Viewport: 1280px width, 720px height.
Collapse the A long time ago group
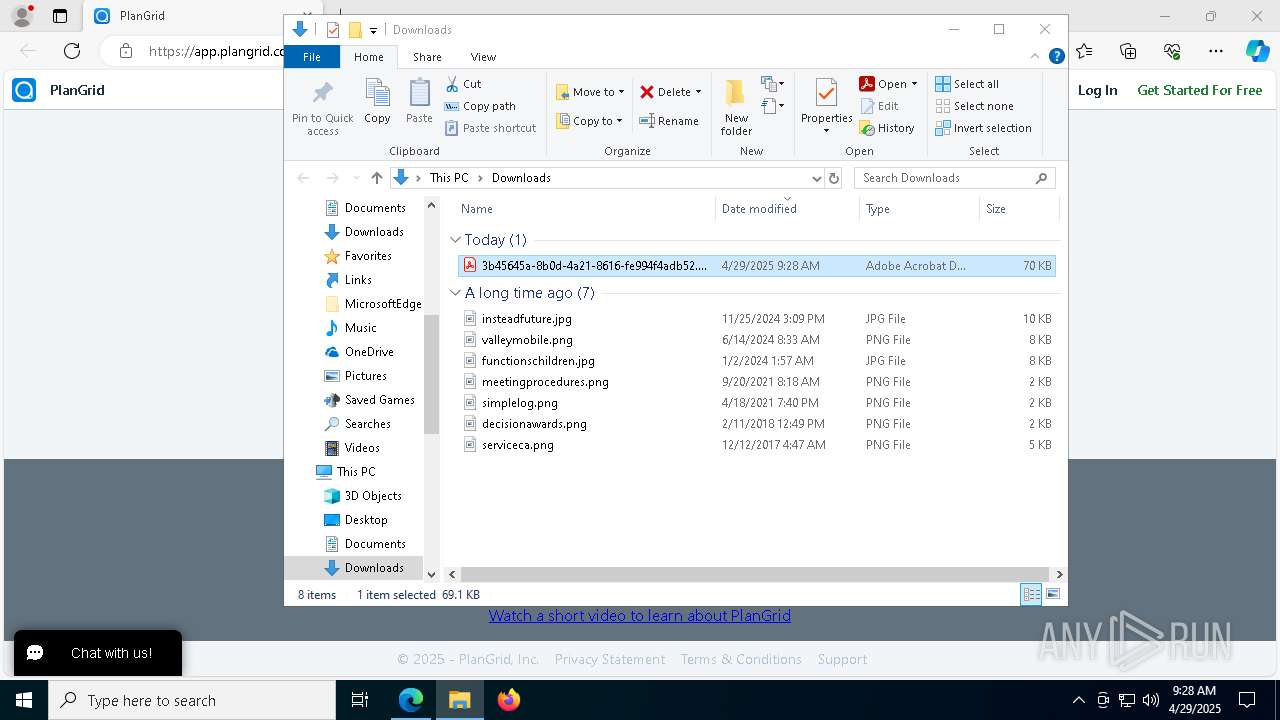(x=455, y=293)
